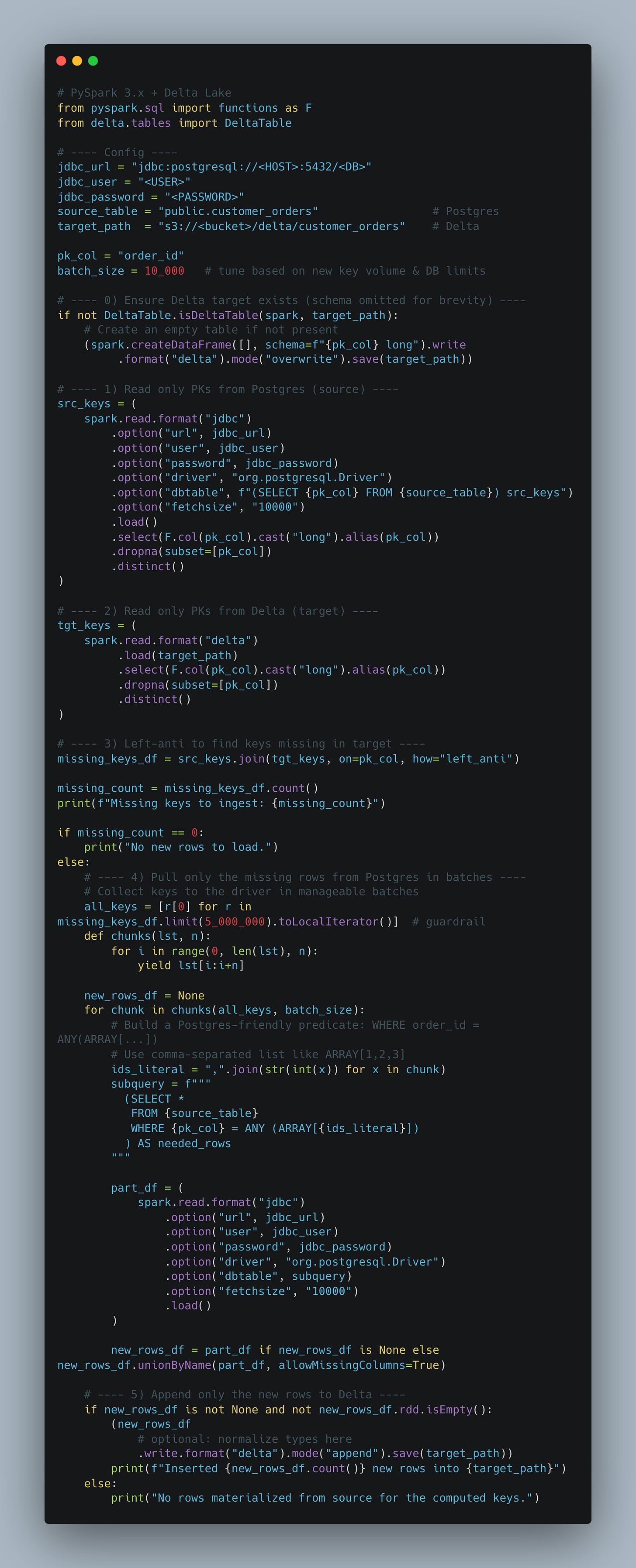Click the missing_count assignment line
This screenshot has height=1568, width=636.
pos(188,788)
